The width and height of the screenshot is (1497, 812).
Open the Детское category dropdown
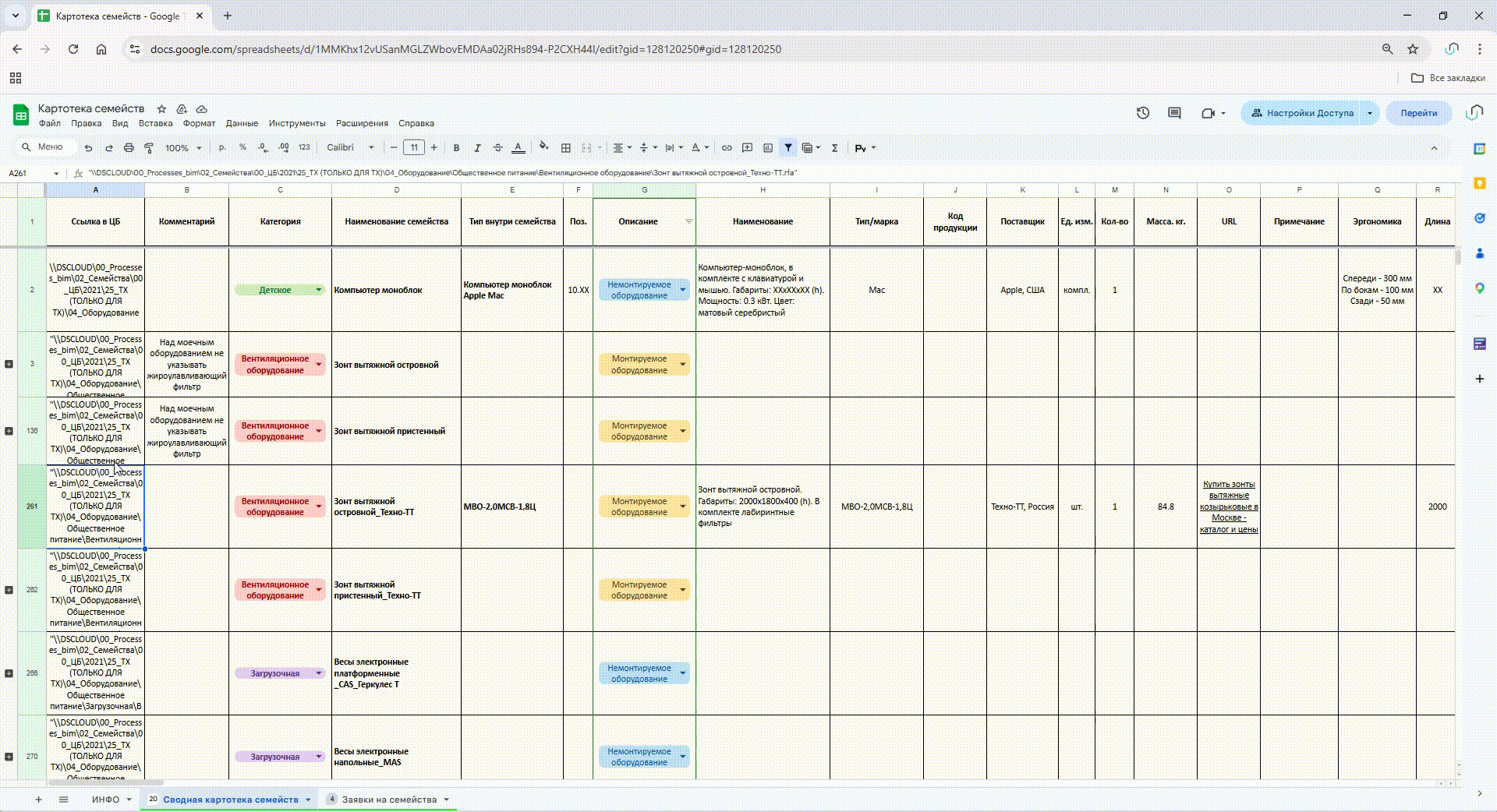point(318,290)
